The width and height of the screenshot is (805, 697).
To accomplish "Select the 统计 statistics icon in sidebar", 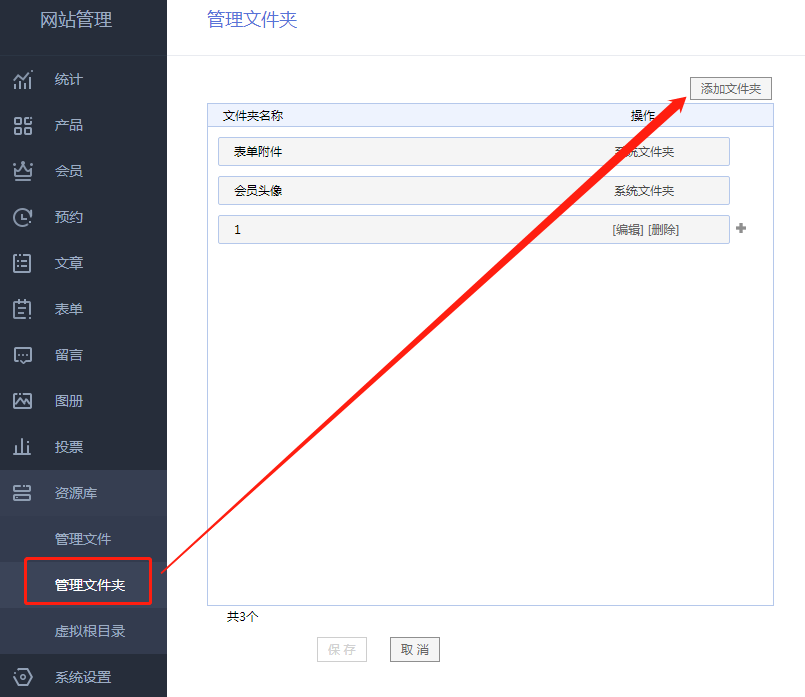I will tap(22, 79).
